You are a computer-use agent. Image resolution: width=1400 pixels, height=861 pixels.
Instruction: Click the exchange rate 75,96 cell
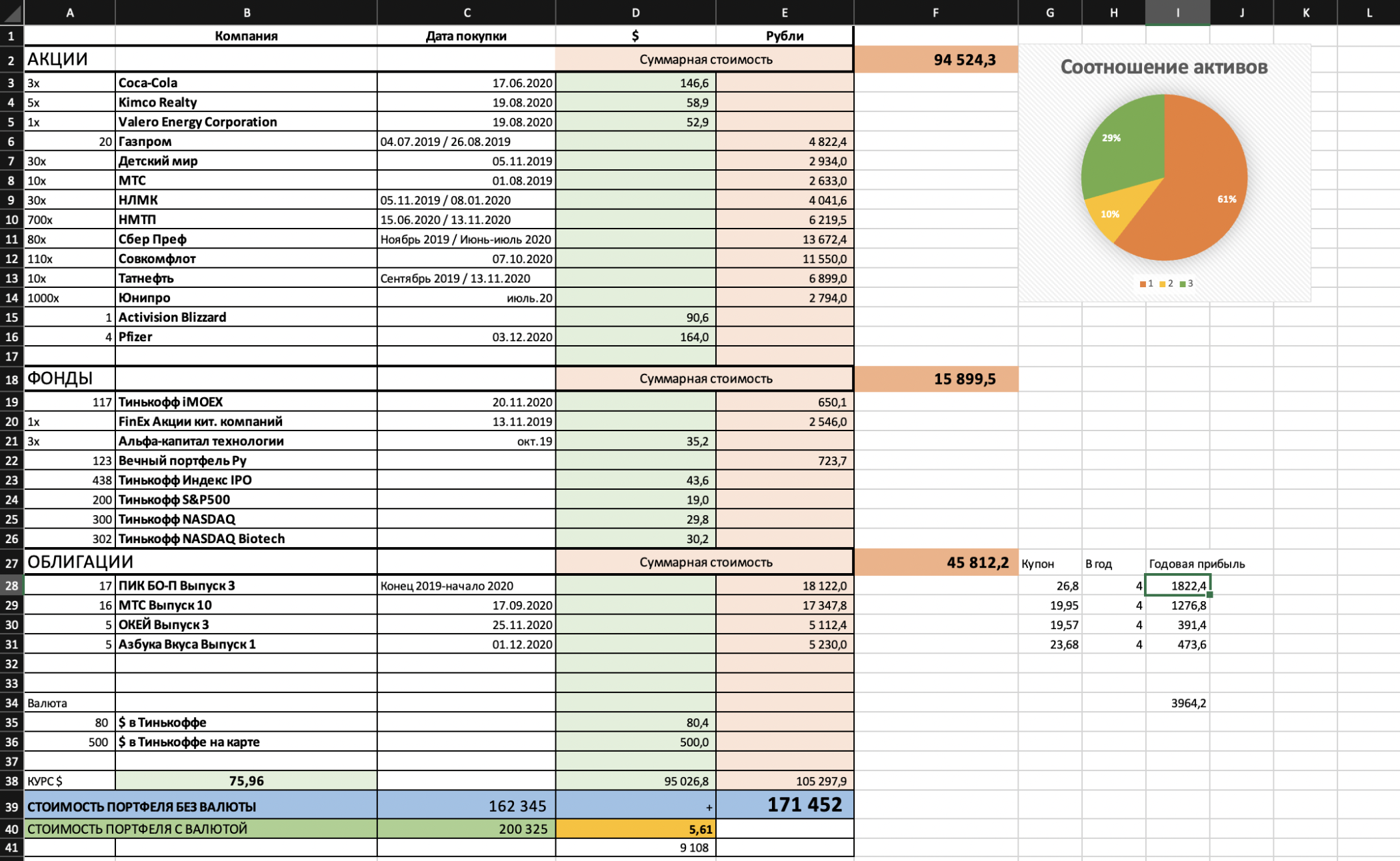246,781
